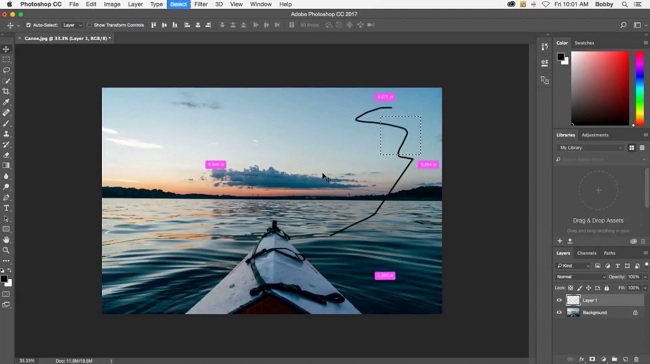Open the Fill slider dropdown arrow

pos(645,288)
